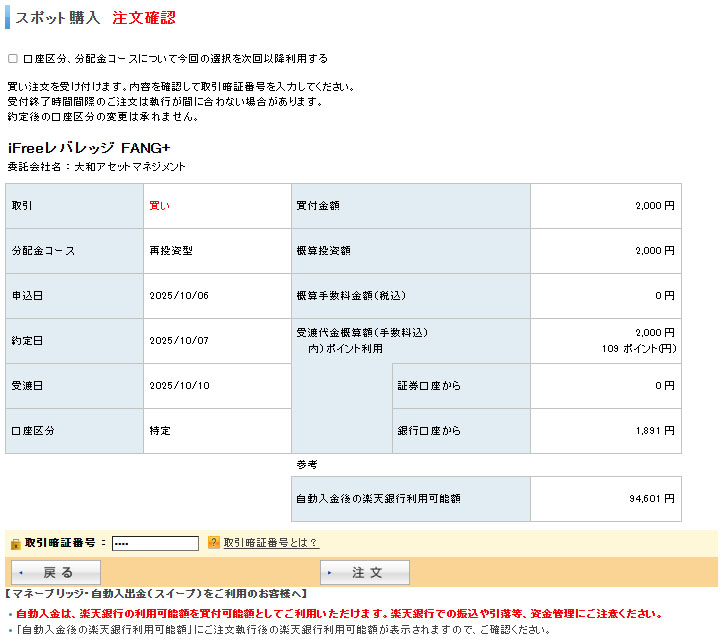This screenshot has width=723, height=641.
Task: Click the 特定 account type value
Action: pos(160,431)
